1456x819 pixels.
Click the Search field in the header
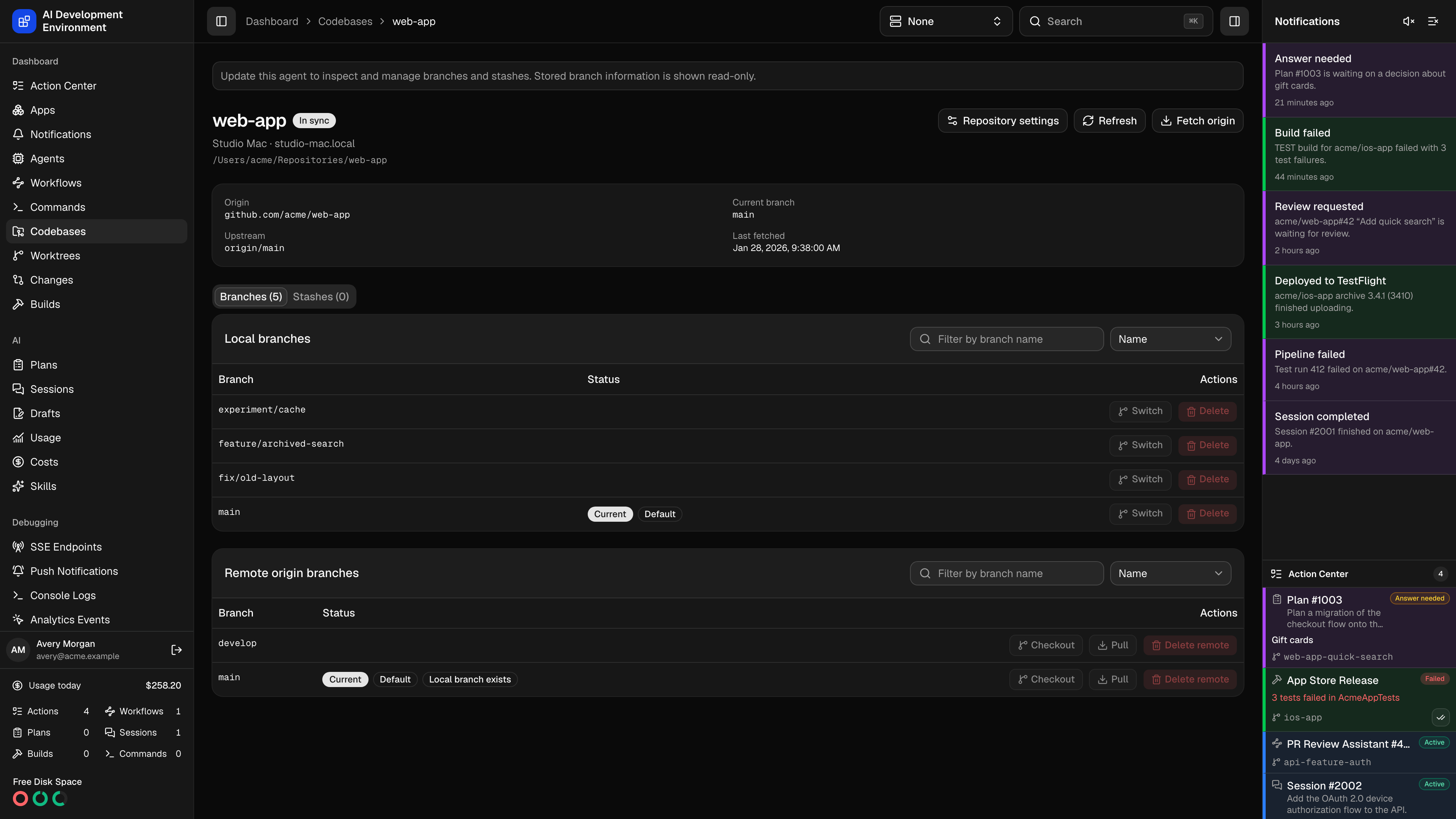tap(1116, 22)
